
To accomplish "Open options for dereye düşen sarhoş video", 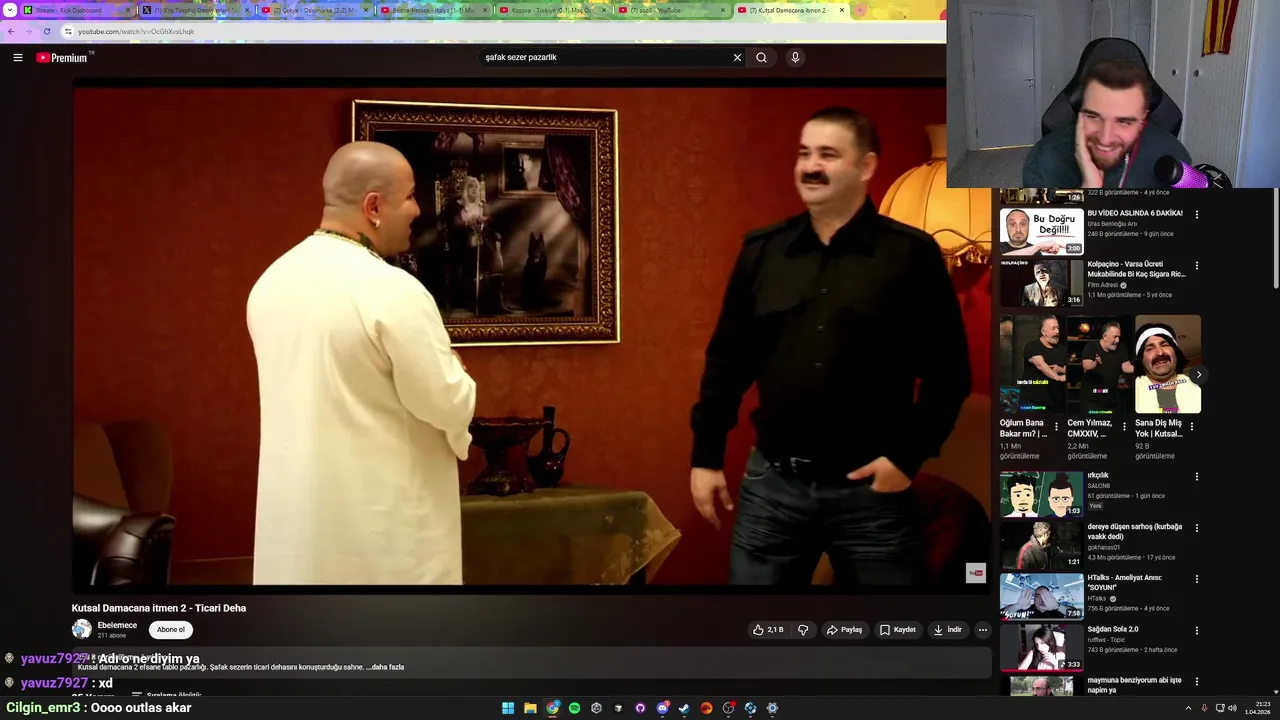I will pos(1196,529).
